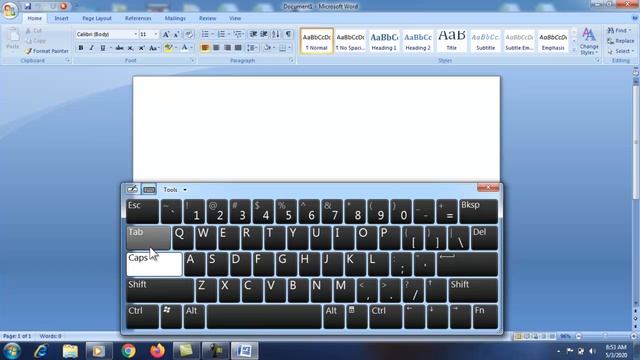The width and height of the screenshot is (640, 360).
Task: Apply the Heading 1 style
Action: tap(384, 41)
